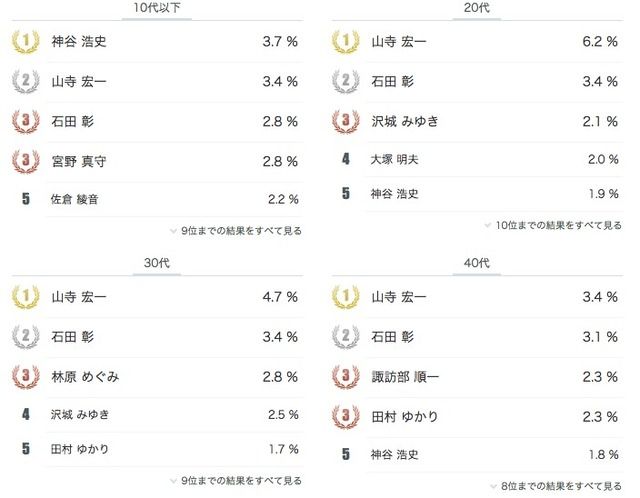Image resolution: width=640 pixels, height=498 pixels.
Task: Click the gold rank 1 medal in 10代以下
Action: (25, 43)
